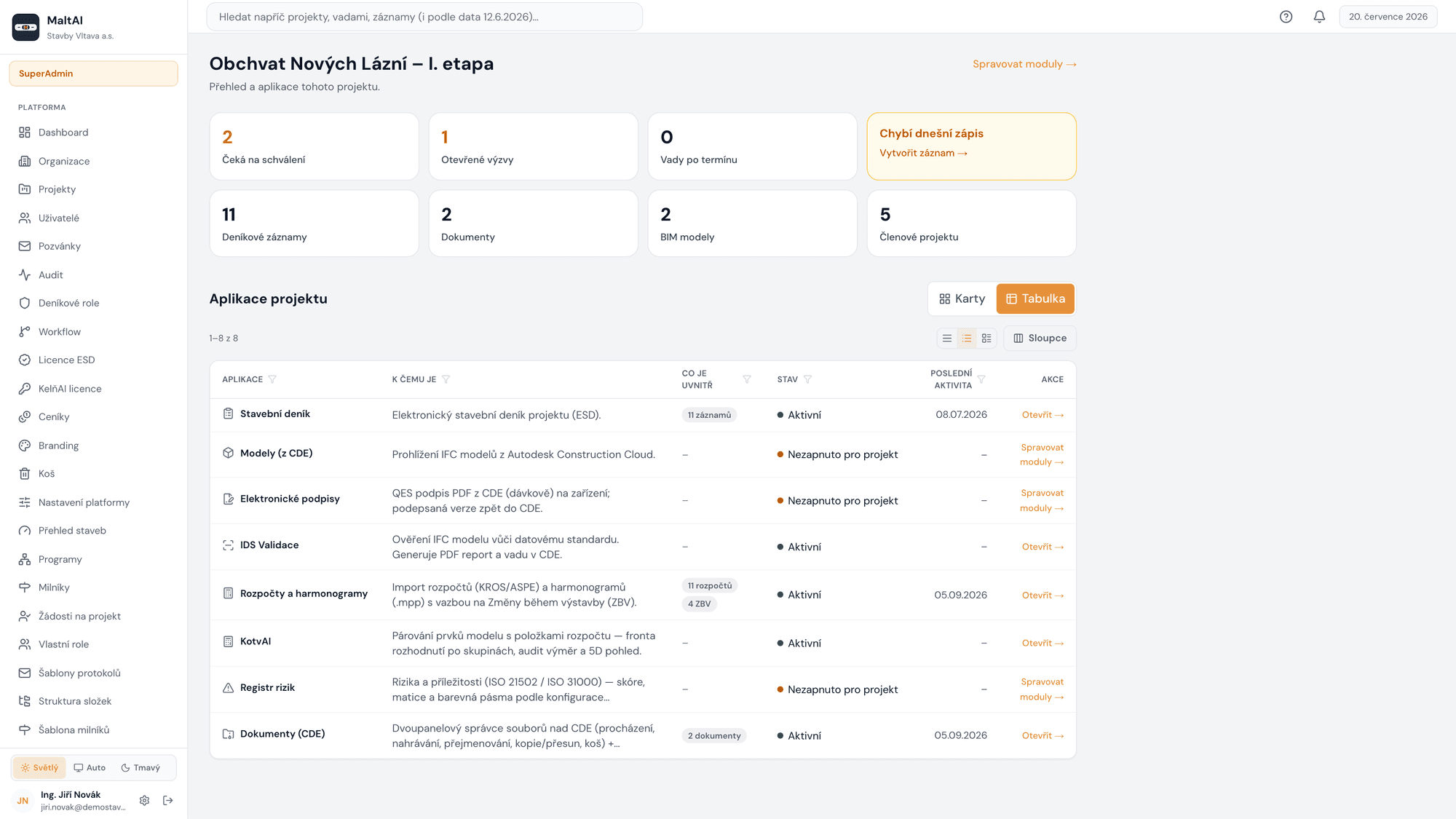Open the Čeká na schválení card

[x=314, y=146]
